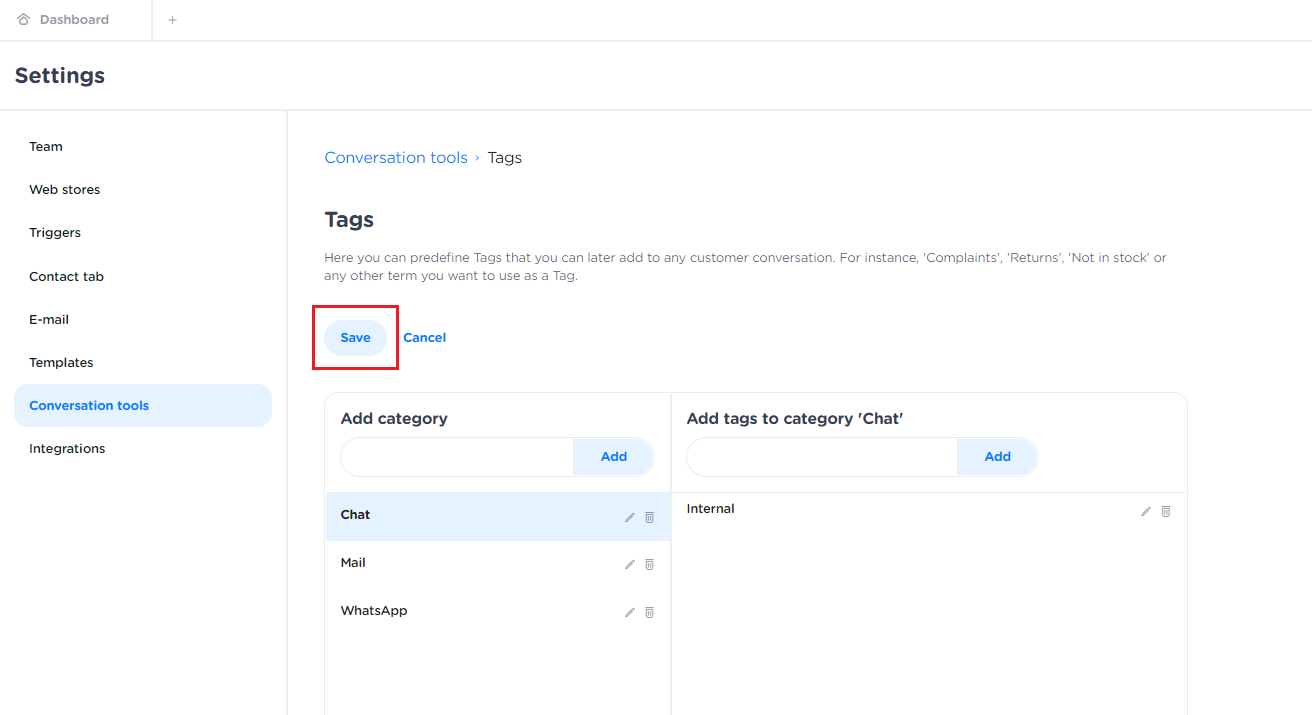
Task: Go to Web stores settings
Action: [x=65, y=190]
